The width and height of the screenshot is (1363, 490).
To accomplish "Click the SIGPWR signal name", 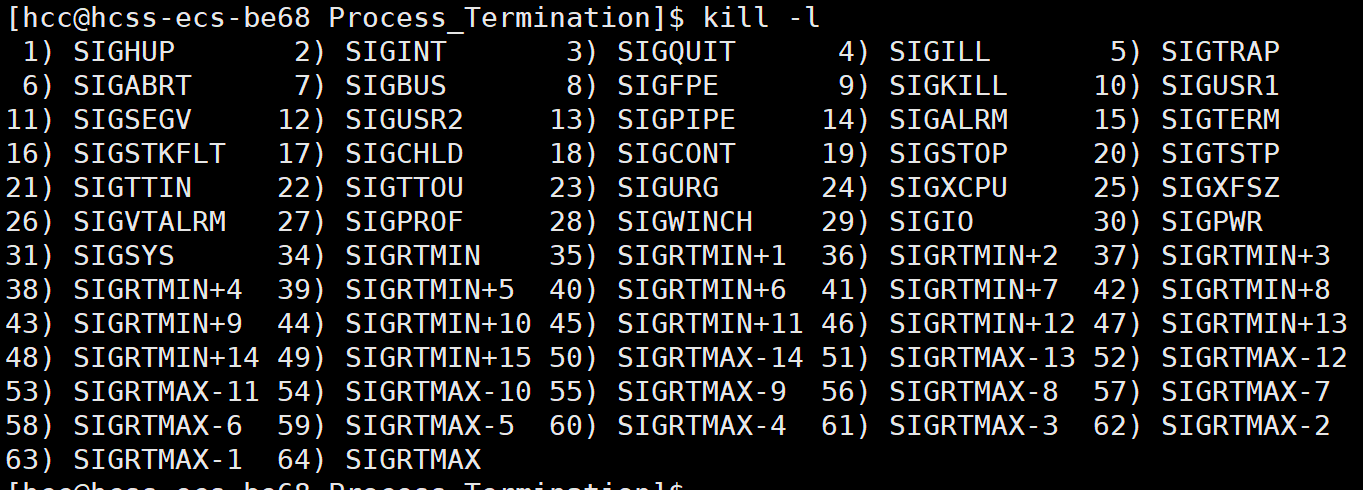I will click(x=1212, y=221).
